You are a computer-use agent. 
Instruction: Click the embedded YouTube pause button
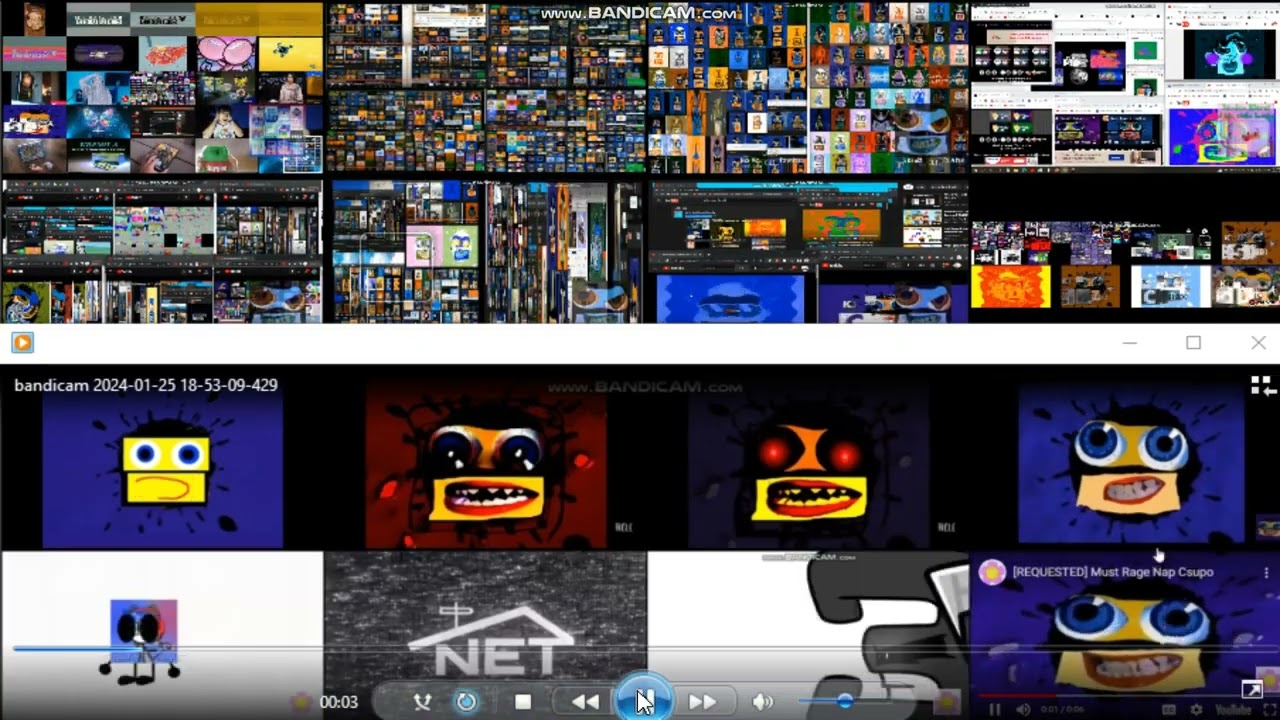click(995, 710)
